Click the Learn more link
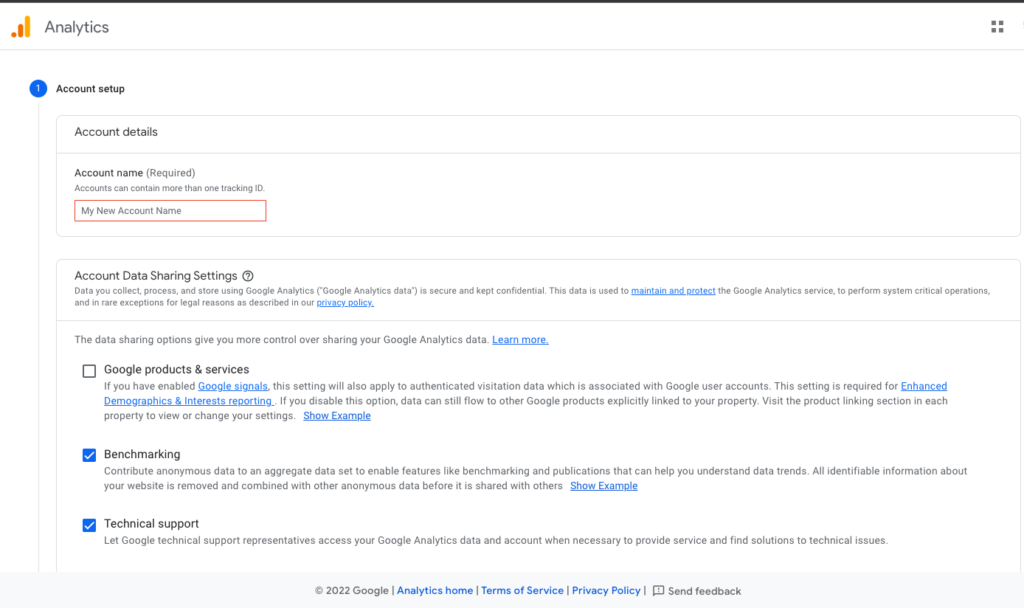Viewport: 1024px width, 608px height. pos(520,340)
